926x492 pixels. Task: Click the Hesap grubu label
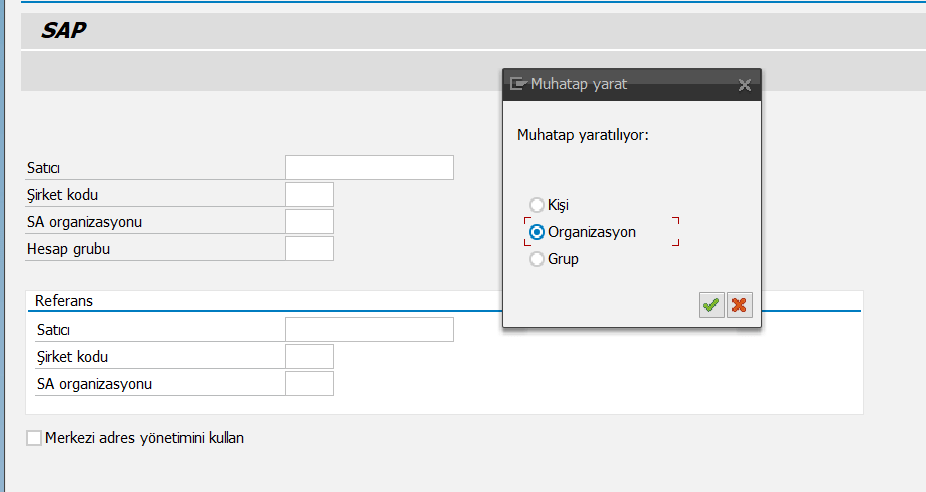click(68, 249)
